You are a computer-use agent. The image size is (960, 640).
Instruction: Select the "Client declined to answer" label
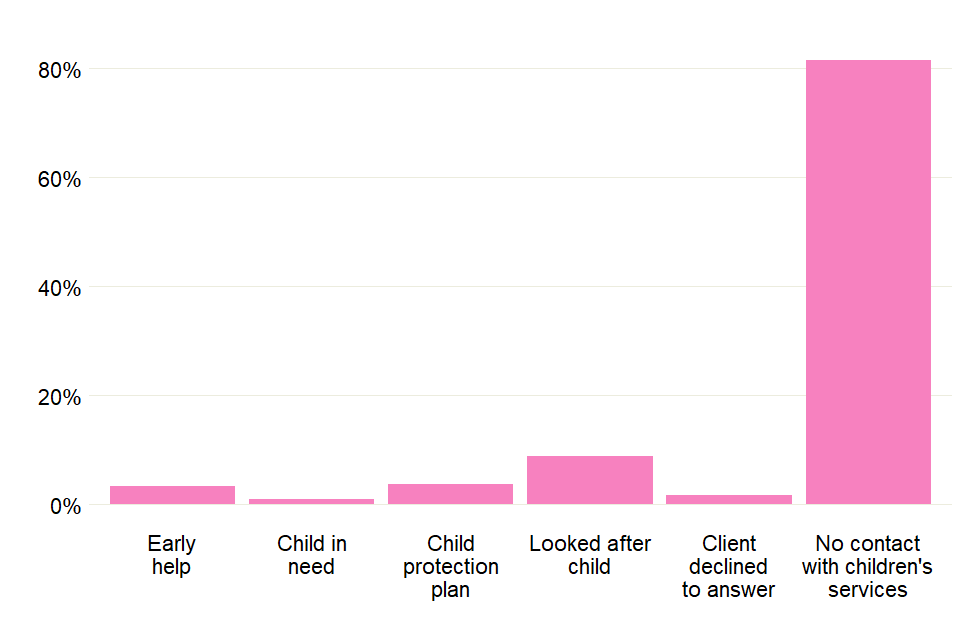coord(729,566)
